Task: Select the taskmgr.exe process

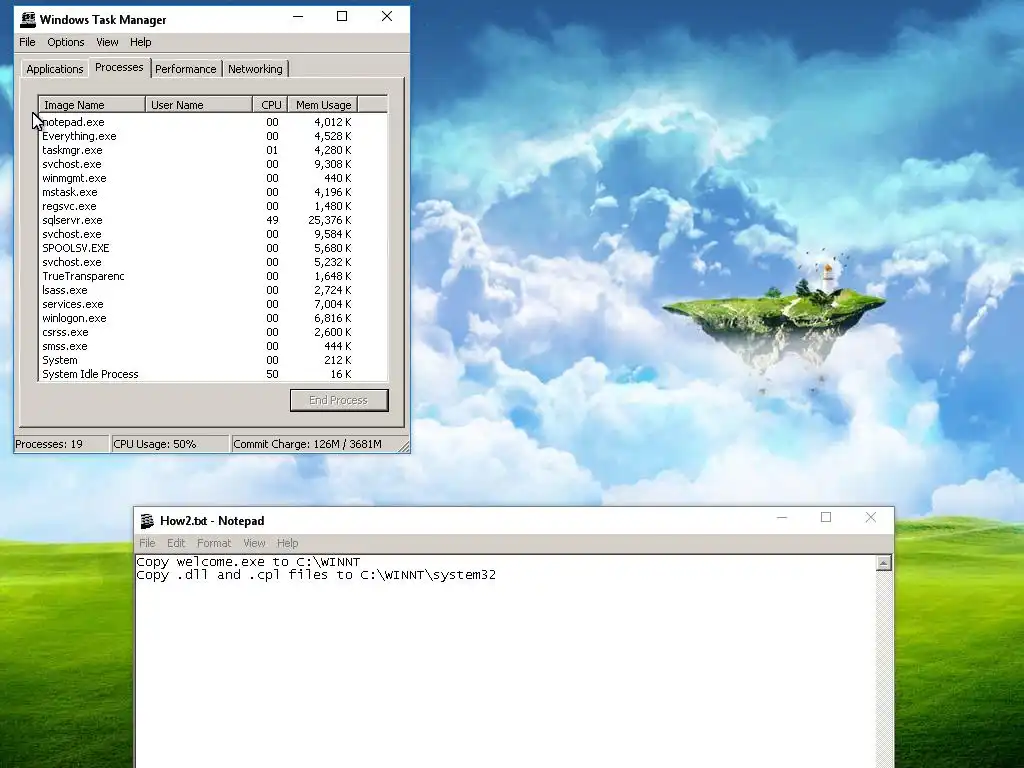Action: pos(213,150)
